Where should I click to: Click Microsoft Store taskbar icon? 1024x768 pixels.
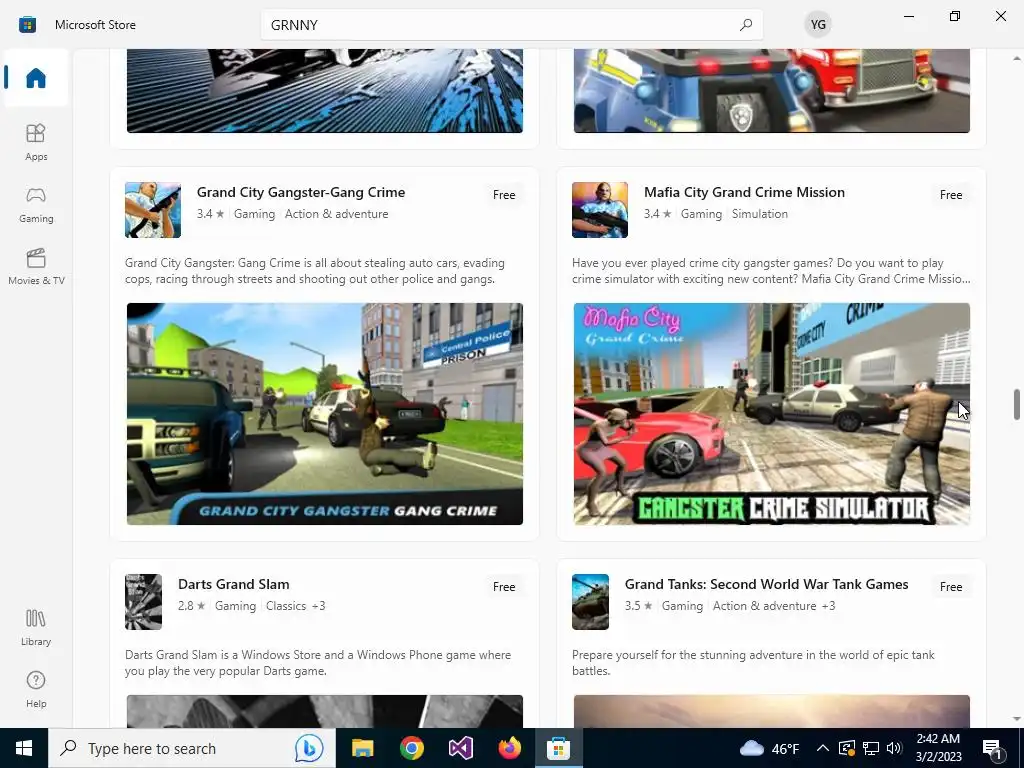click(x=558, y=748)
